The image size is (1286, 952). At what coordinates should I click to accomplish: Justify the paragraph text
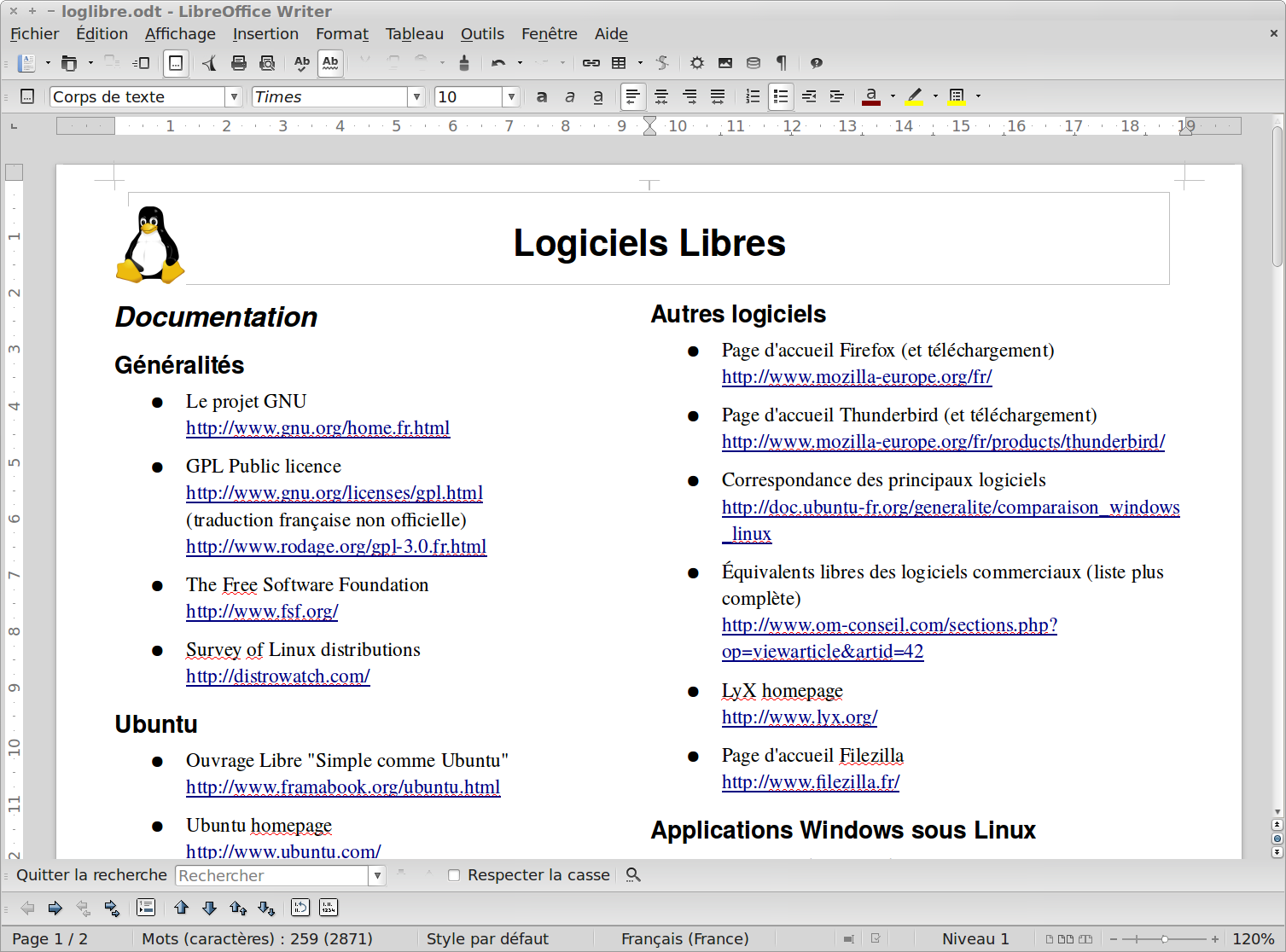(x=718, y=96)
